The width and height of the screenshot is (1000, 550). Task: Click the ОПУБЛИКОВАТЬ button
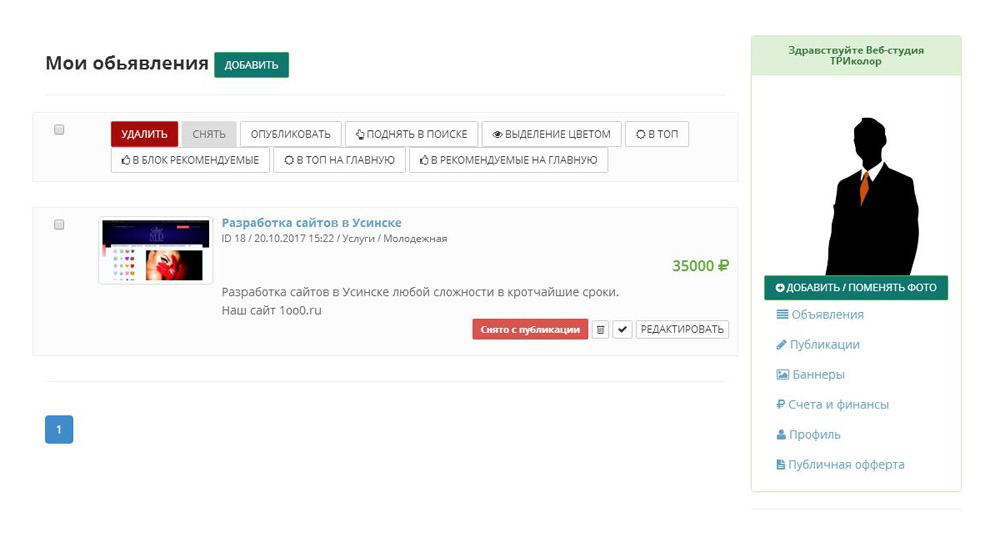pos(291,134)
